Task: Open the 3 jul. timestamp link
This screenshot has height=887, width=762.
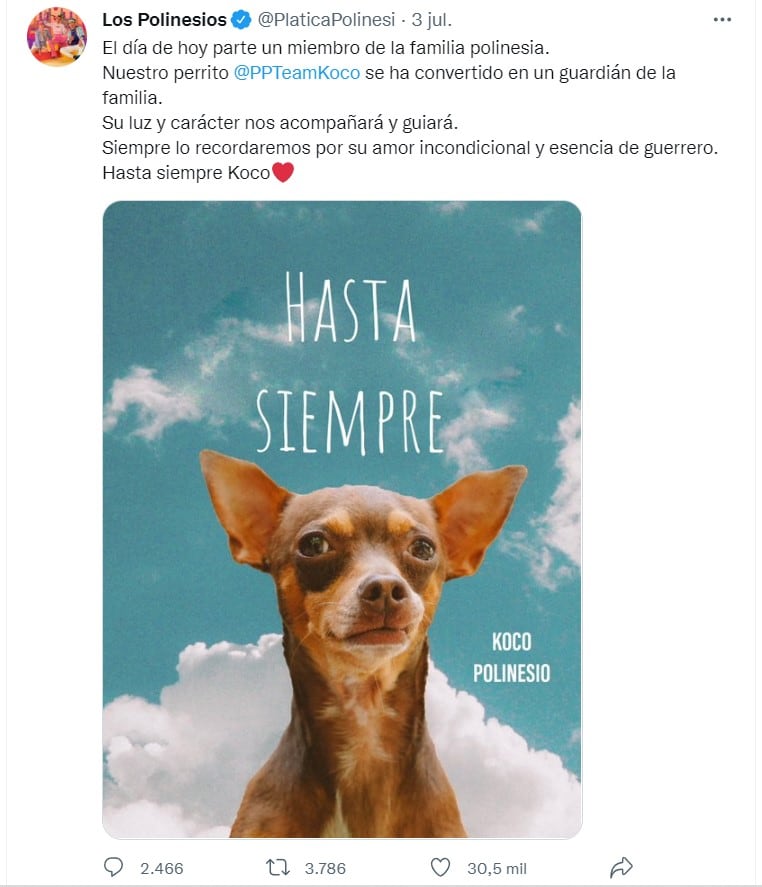Action: coord(432,20)
